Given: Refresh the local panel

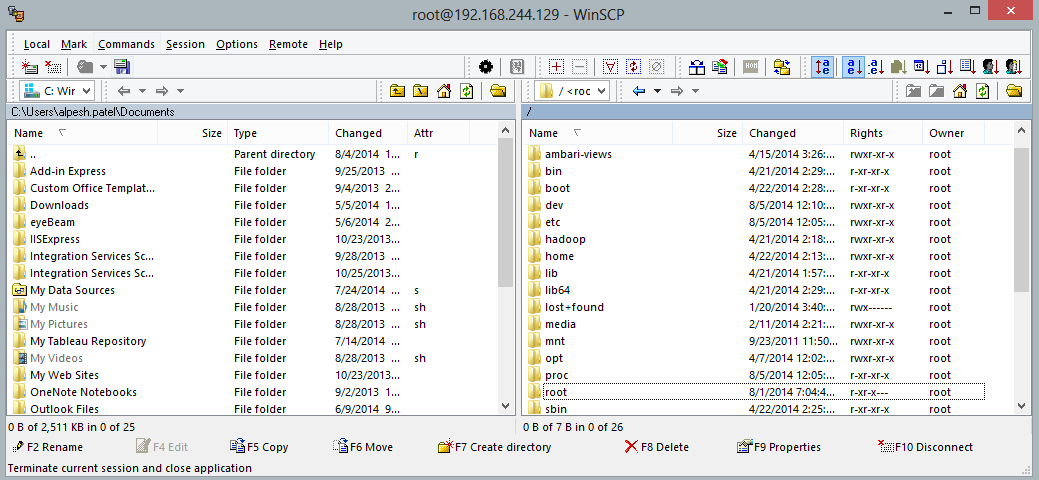Looking at the screenshot, I should [467, 91].
